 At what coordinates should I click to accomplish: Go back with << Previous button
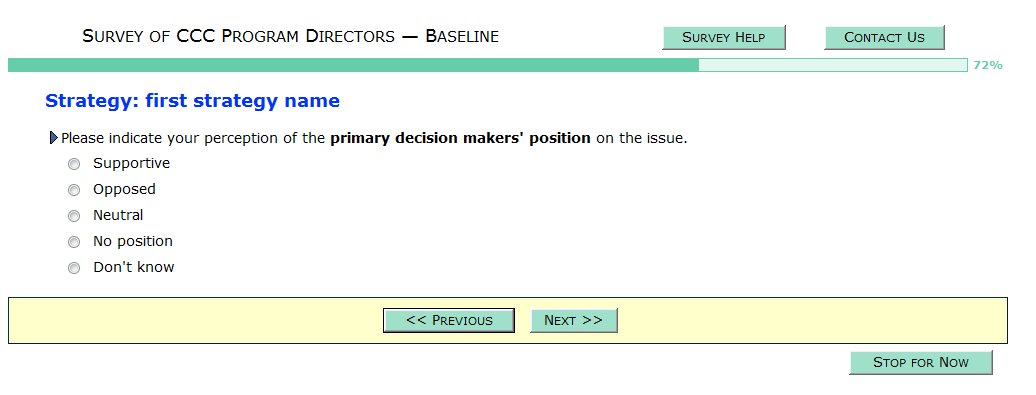pyautogui.click(x=449, y=320)
